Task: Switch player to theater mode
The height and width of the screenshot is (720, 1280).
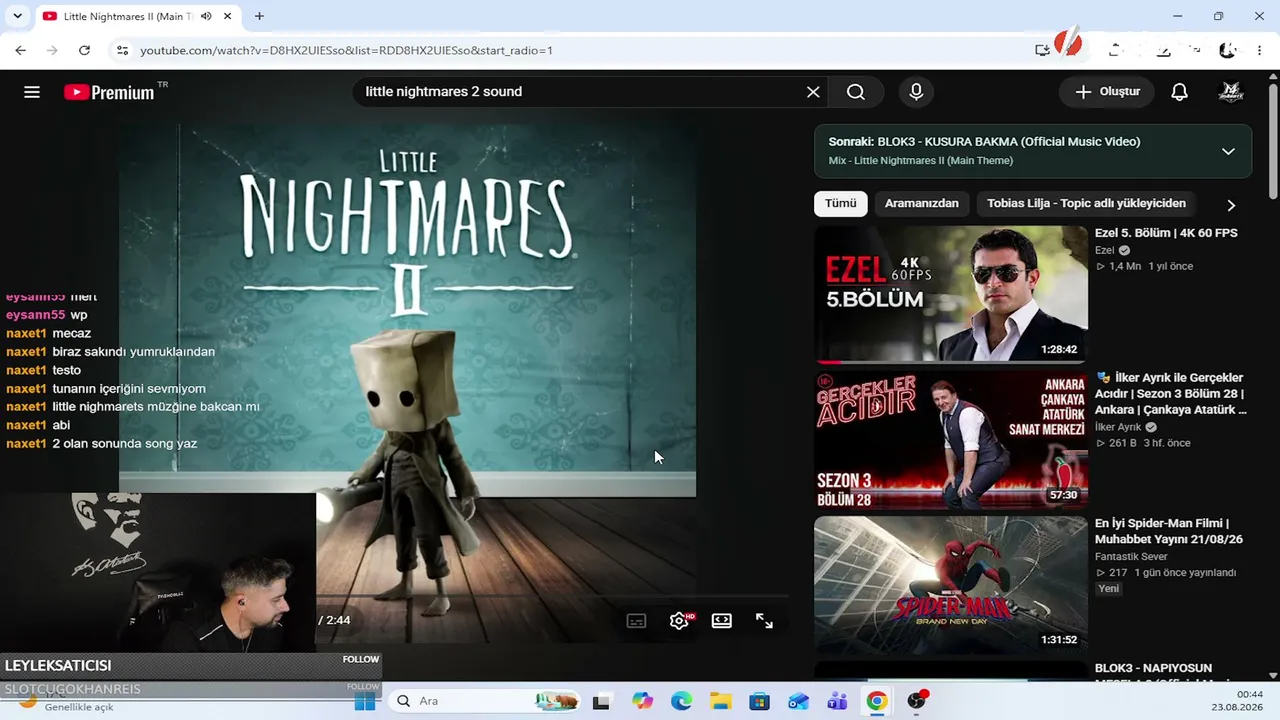Action: tap(722, 621)
